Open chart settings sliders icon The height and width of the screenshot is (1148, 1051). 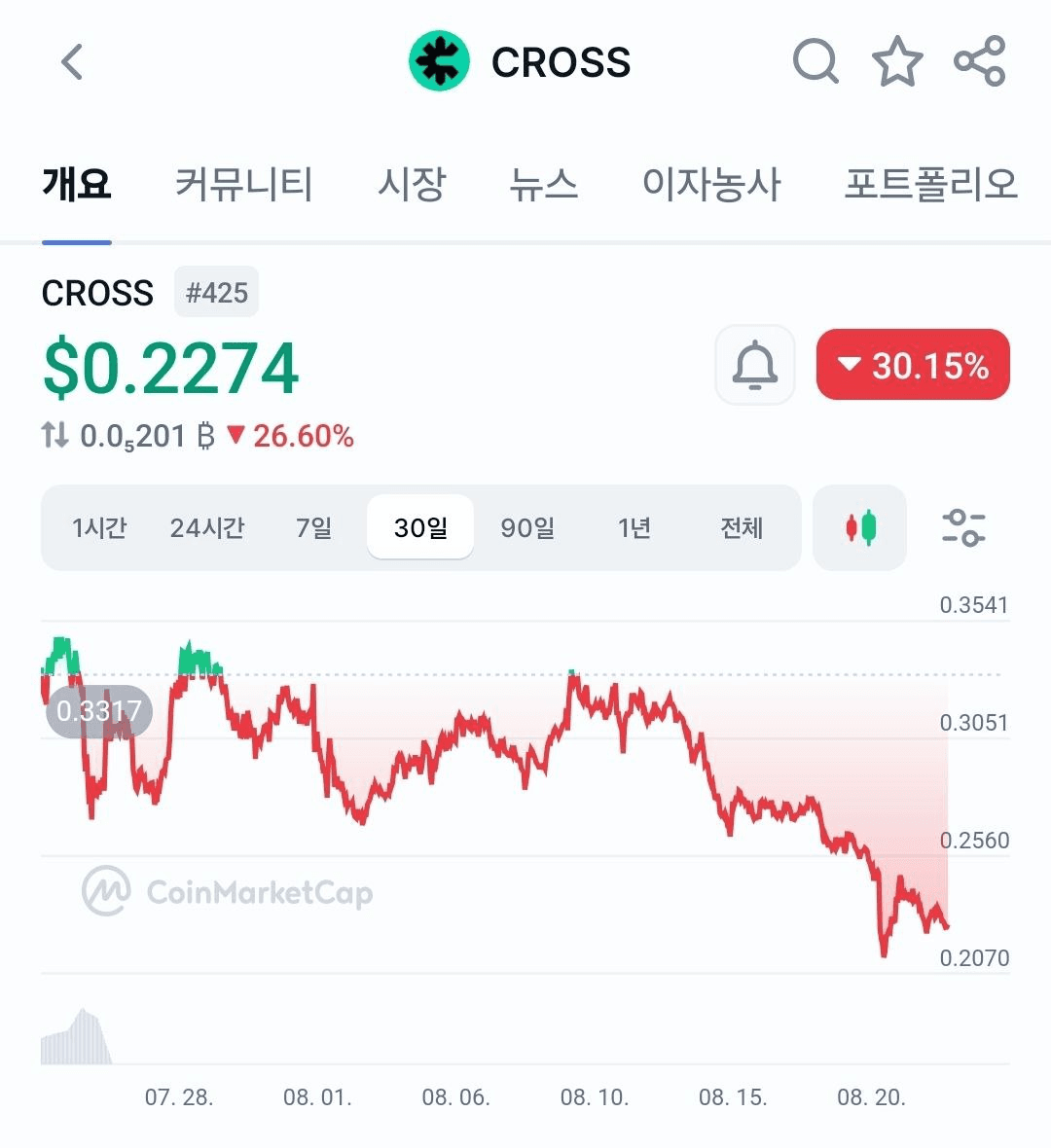click(963, 528)
